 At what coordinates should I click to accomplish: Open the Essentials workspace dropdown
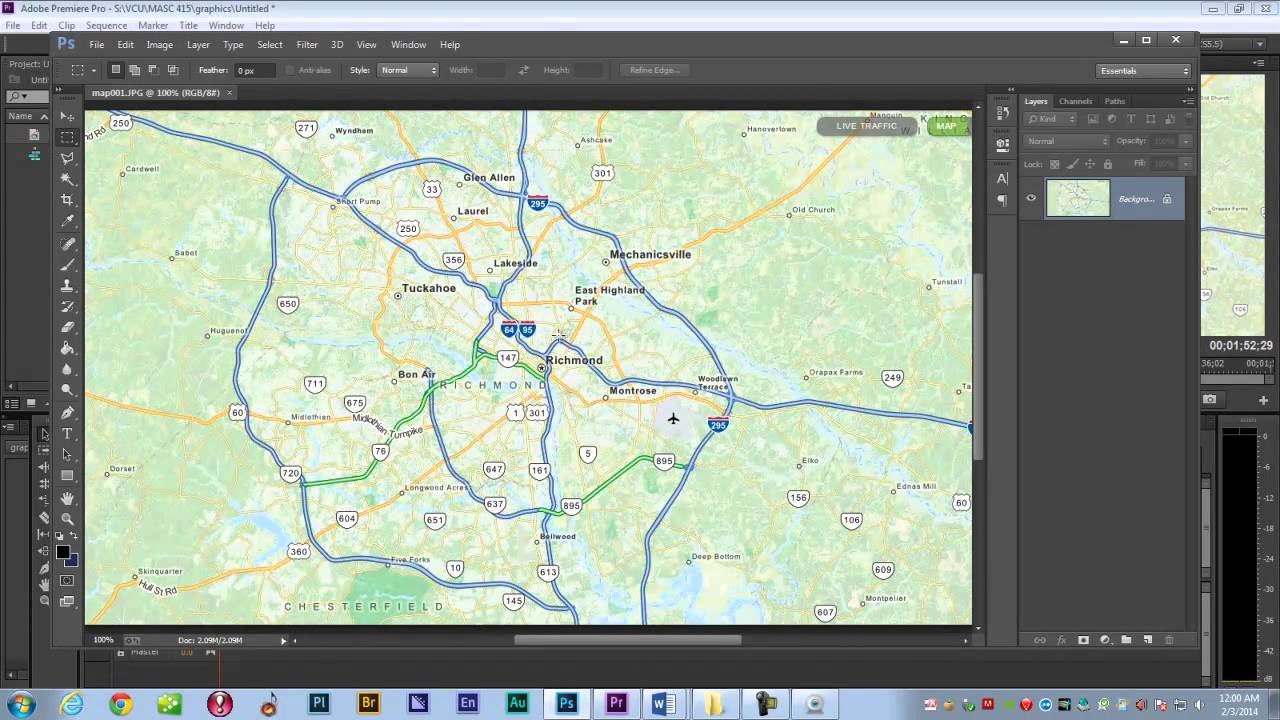1144,70
